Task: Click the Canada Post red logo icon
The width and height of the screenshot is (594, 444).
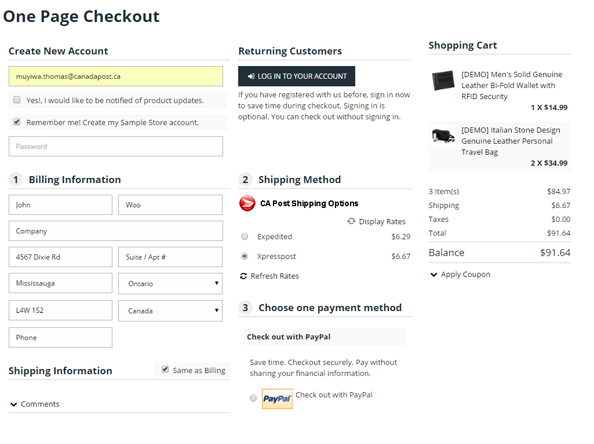Action: [x=247, y=203]
